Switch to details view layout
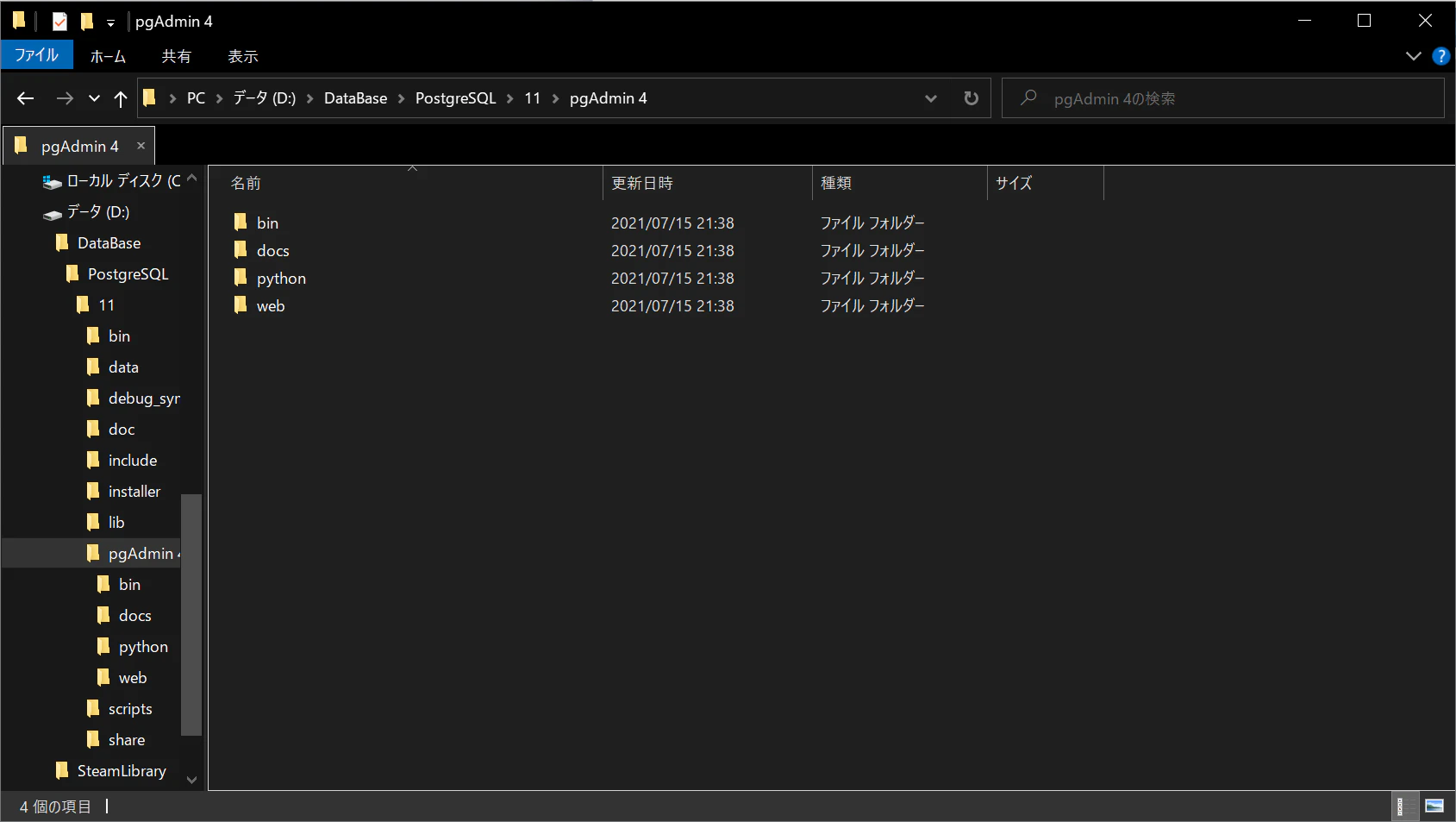This screenshot has height=822, width=1456. [1405, 806]
